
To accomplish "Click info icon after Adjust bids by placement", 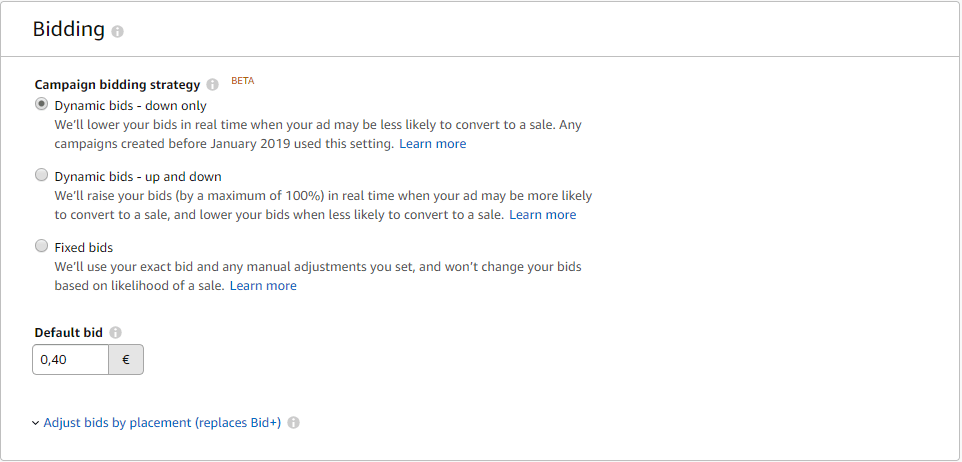I will pyautogui.click(x=293, y=423).
